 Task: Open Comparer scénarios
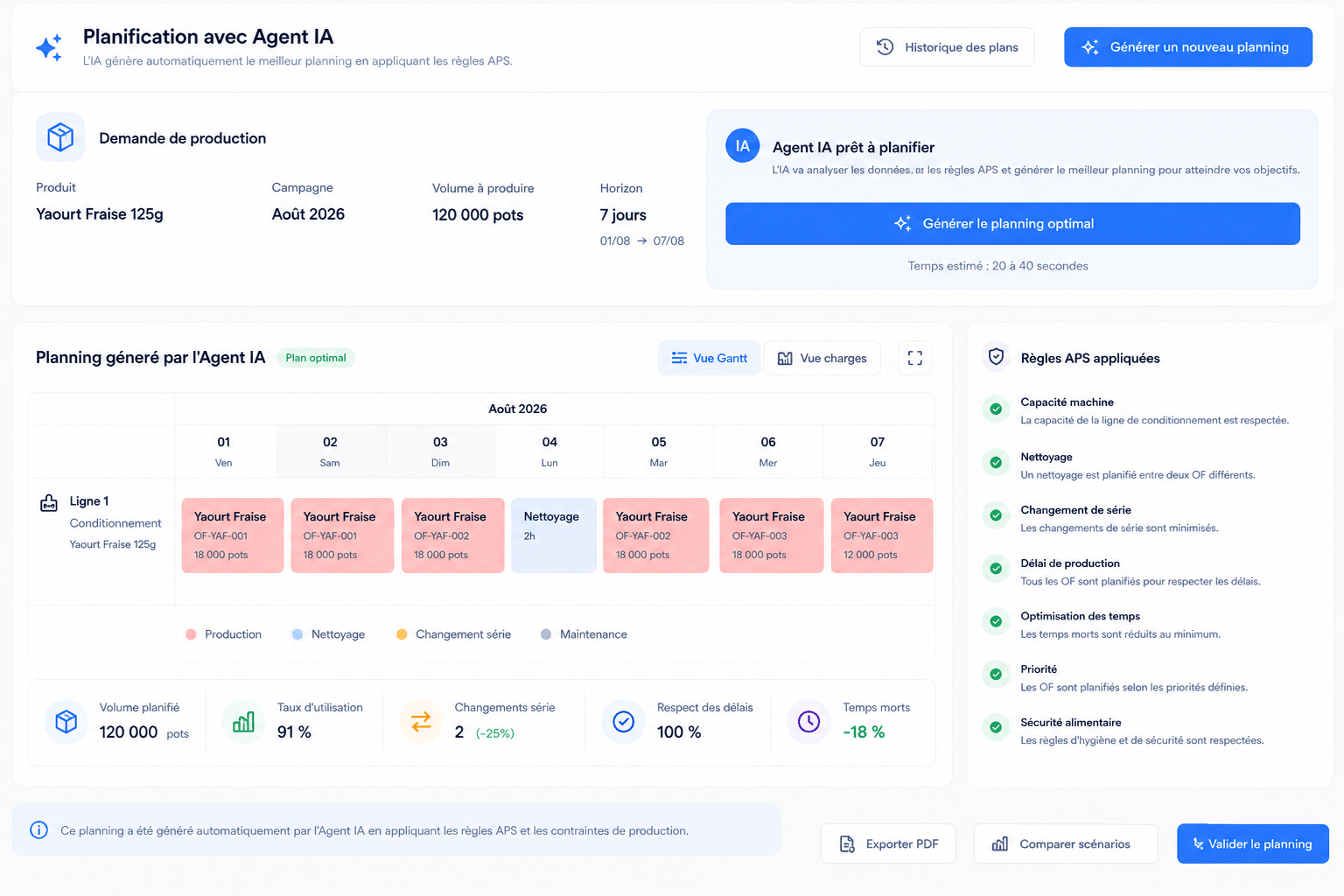[1066, 843]
